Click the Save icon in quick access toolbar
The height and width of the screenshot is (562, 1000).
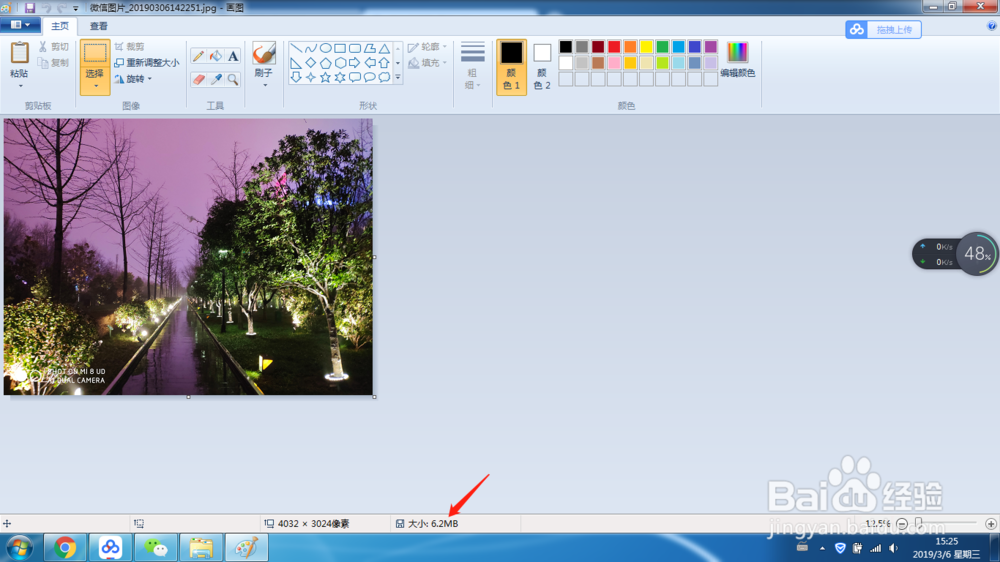click(x=30, y=8)
